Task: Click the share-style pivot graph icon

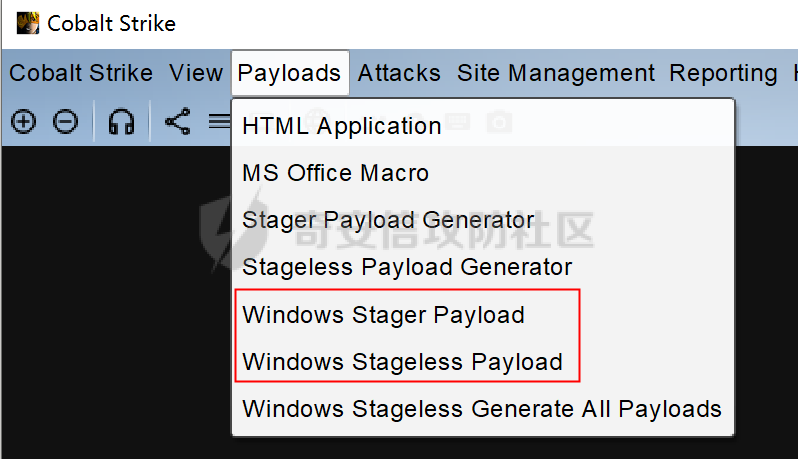Action: pos(177,122)
